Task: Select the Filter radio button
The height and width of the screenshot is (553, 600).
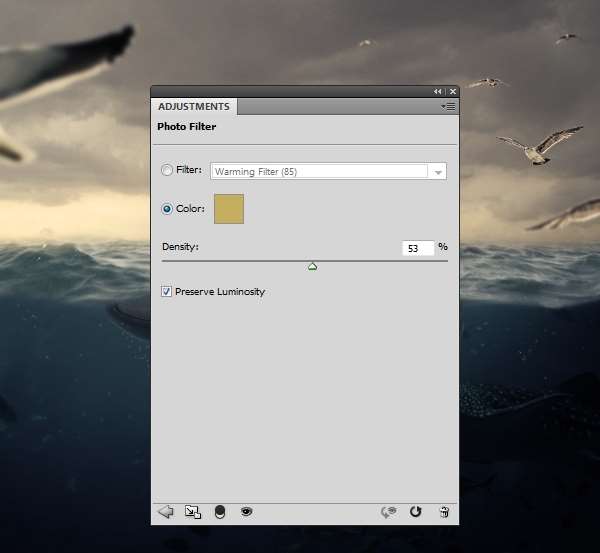Action: point(167,171)
